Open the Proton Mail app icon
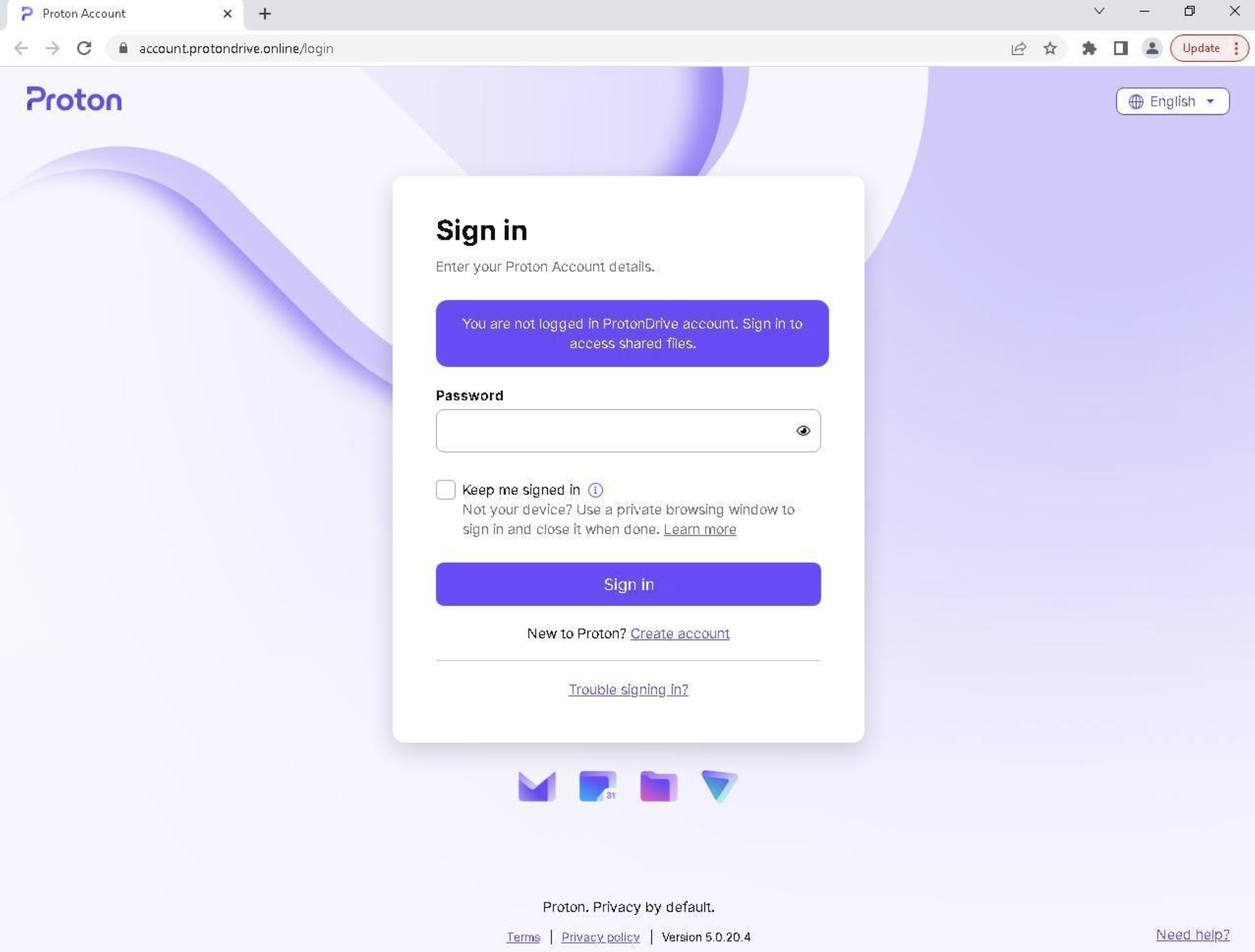The width and height of the screenshot is (1255, 952). coord(537,786)
